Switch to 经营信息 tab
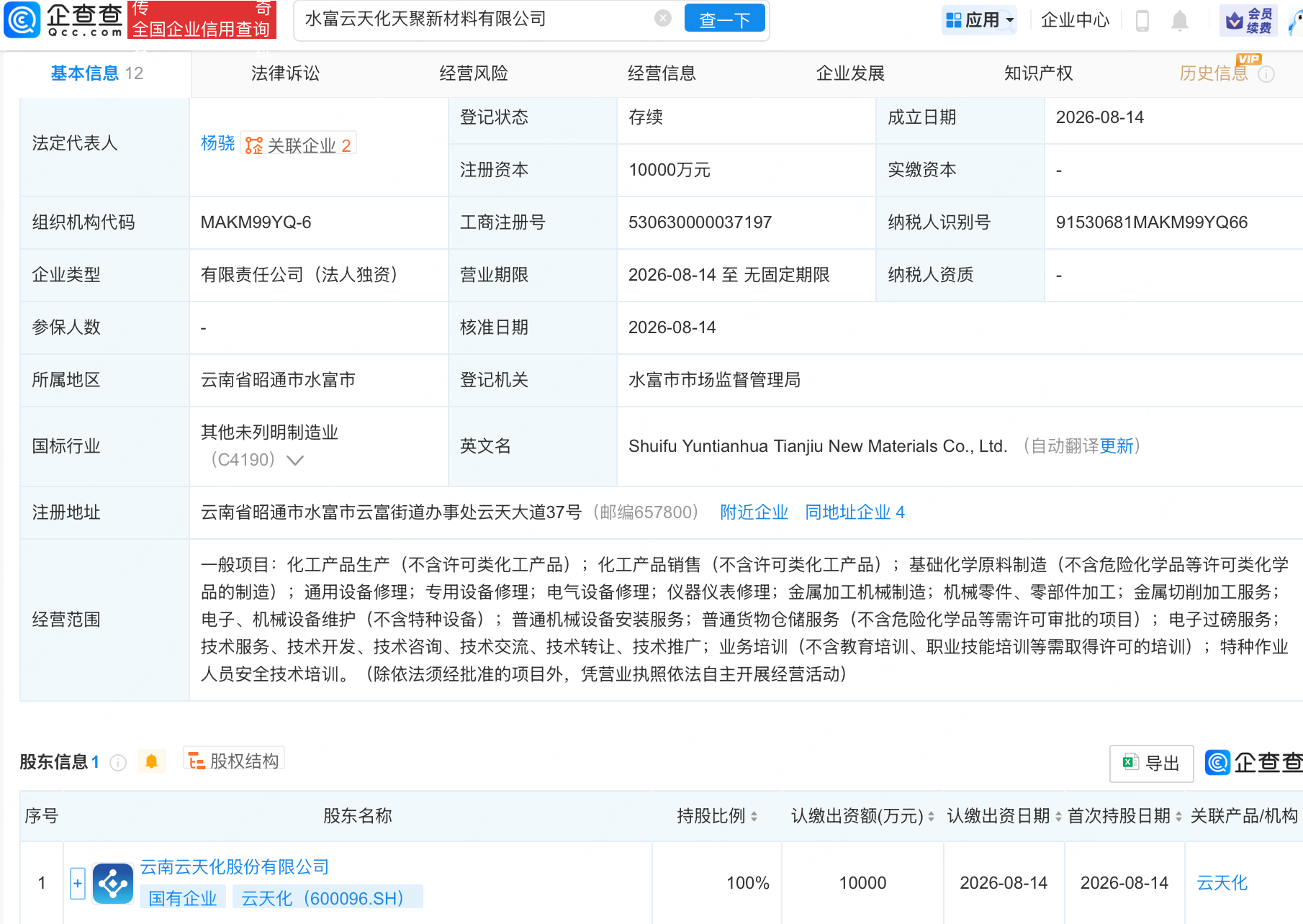Screen dimensions: 1303x924 [662, 73]
